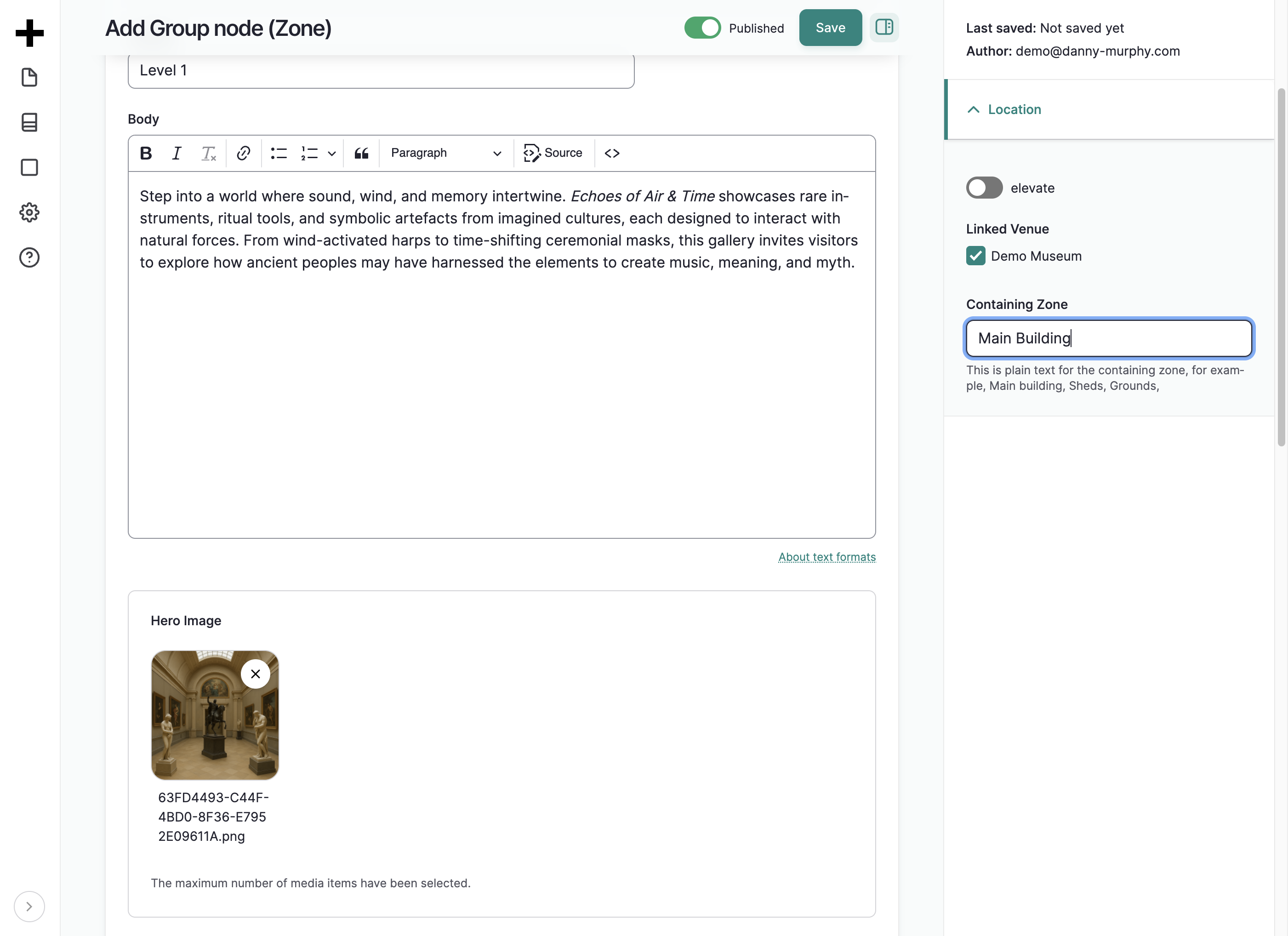Open About text formats link

tap(827, 557)
